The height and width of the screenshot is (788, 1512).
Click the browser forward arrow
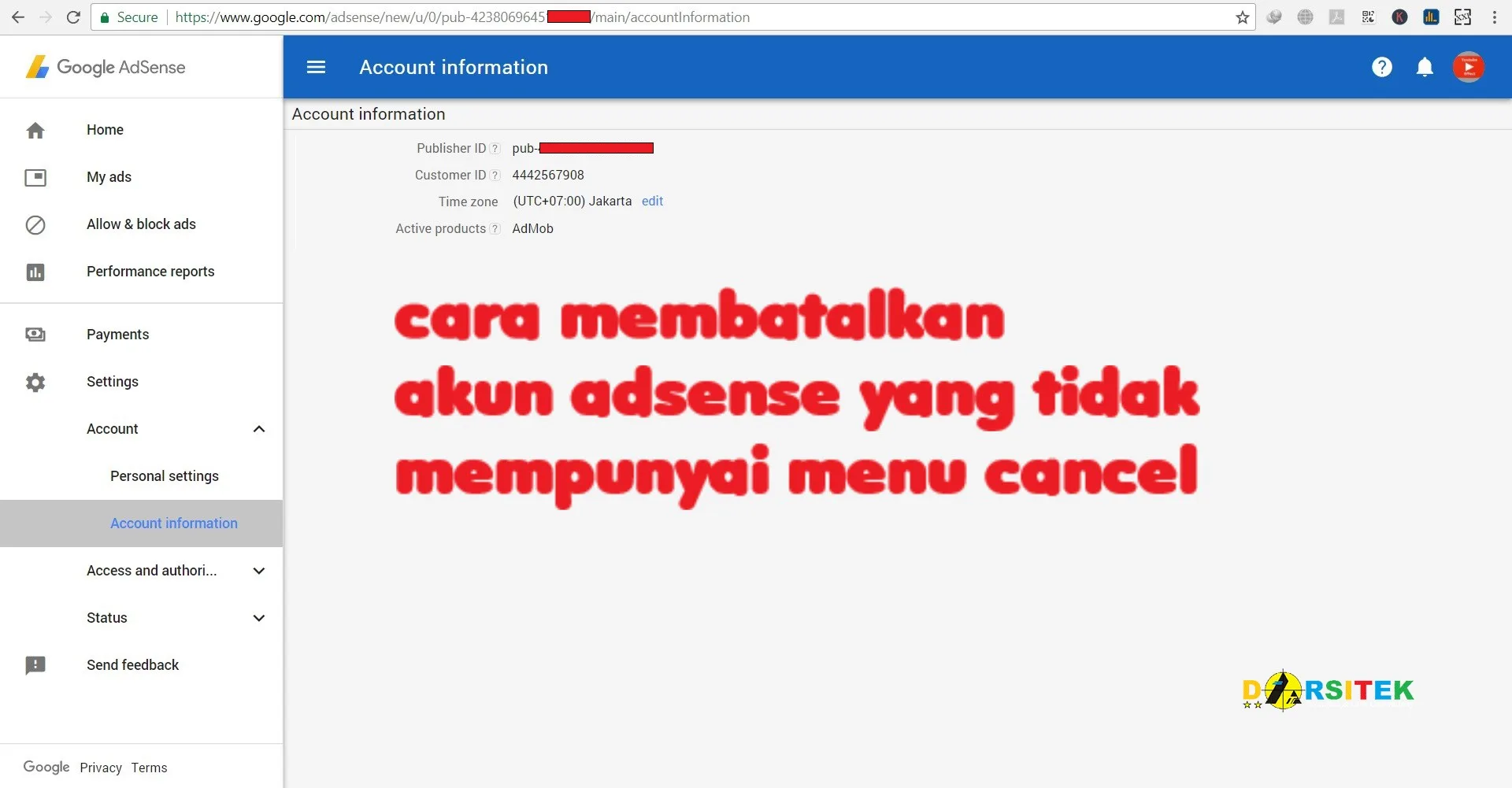point(46,17)
